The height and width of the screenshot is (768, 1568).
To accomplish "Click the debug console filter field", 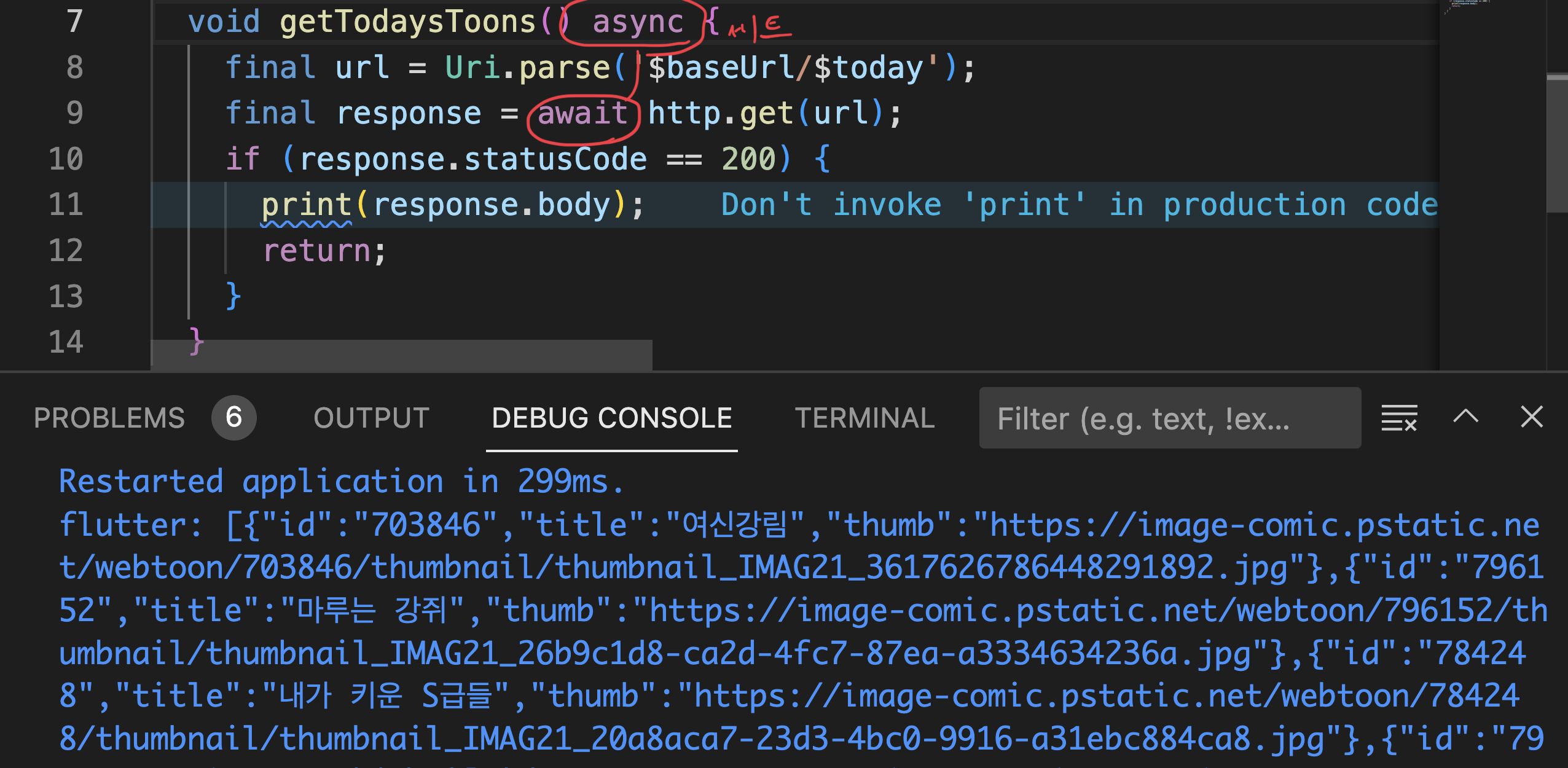I will (x=1169, y=418).
